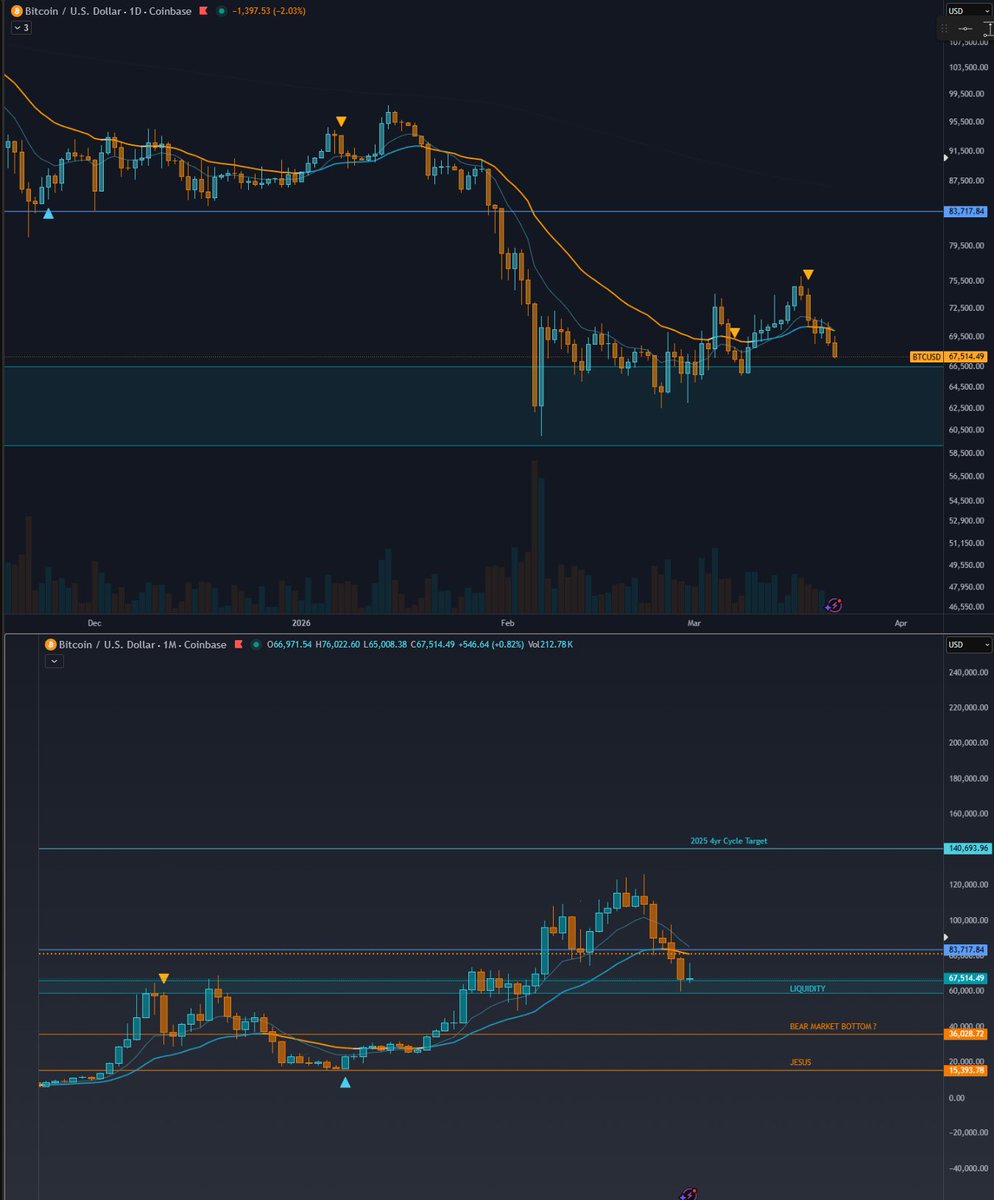Select the 'LIQUIDITY' label on monthly chart

point(808,988)
